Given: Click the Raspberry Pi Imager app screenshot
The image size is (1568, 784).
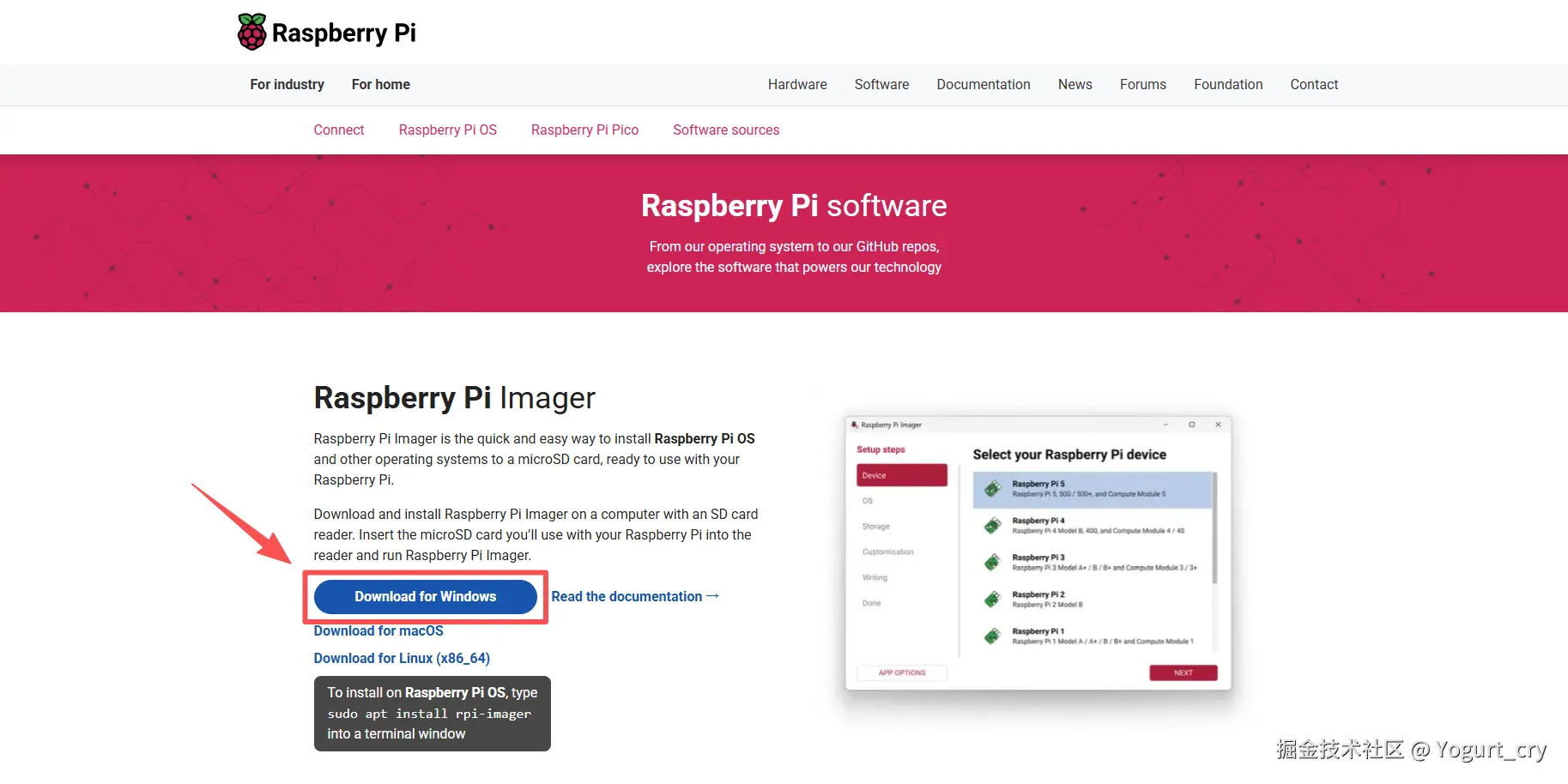Looking at the screenshot, I should [1038, 553].
